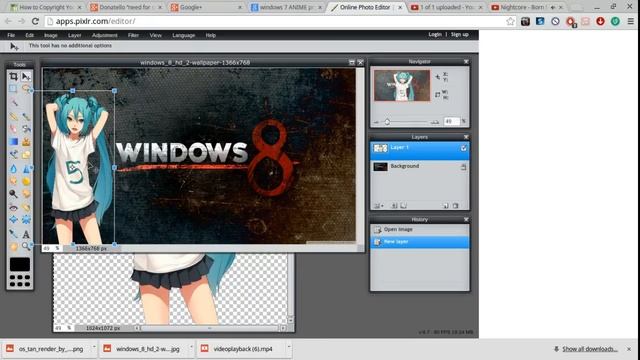Select the Sharpen triangle tool
The image size is (640, 360).
pyautogui.click(x=26, y=169)
